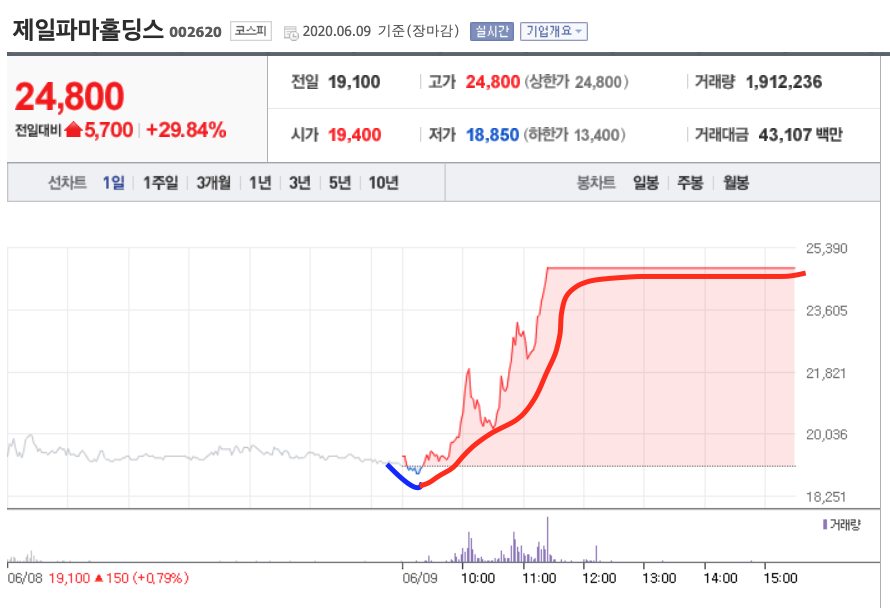Click the 25,390 y-axis label

point(826,248)
